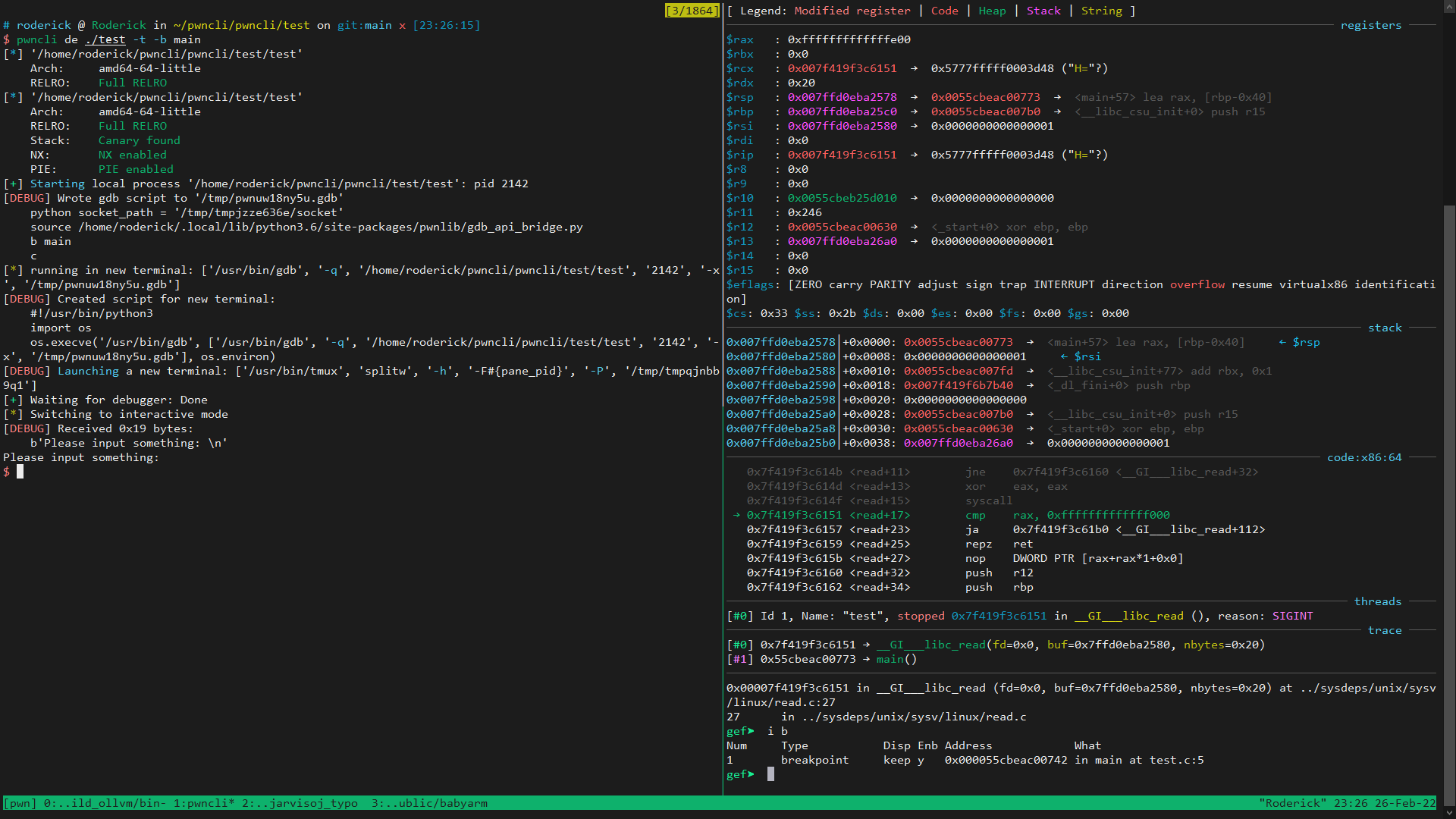Switch to tmux window 1 pwncli tab

coord(204,803)
